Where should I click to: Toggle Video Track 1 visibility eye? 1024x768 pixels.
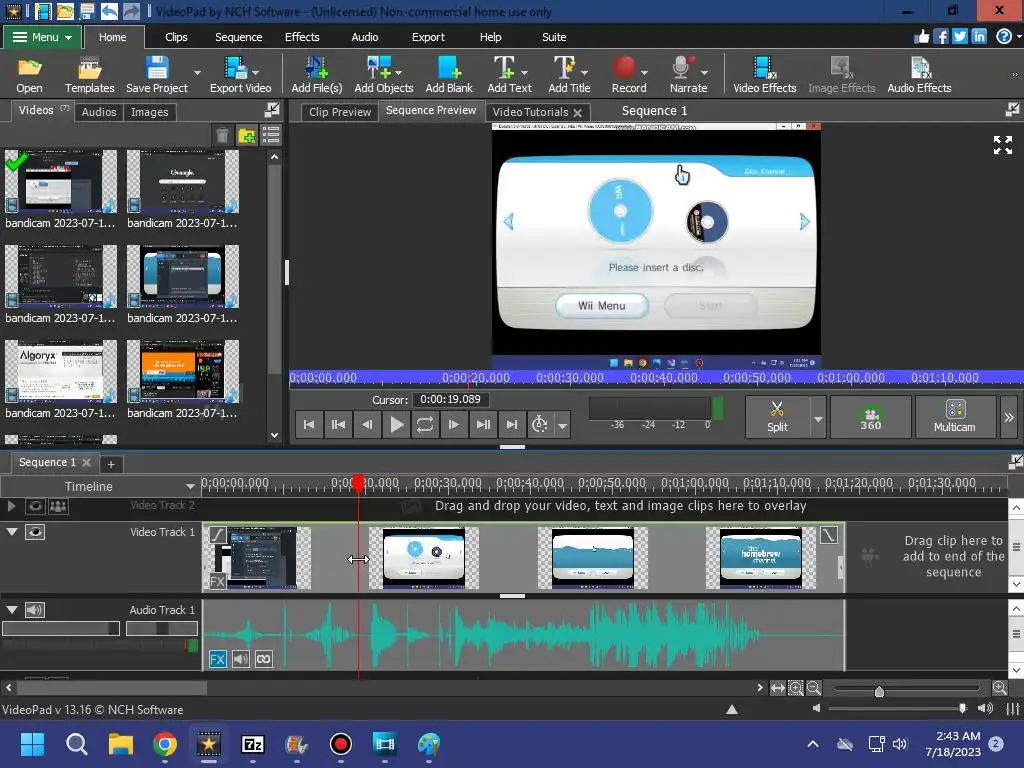click(x=35, y=532)
